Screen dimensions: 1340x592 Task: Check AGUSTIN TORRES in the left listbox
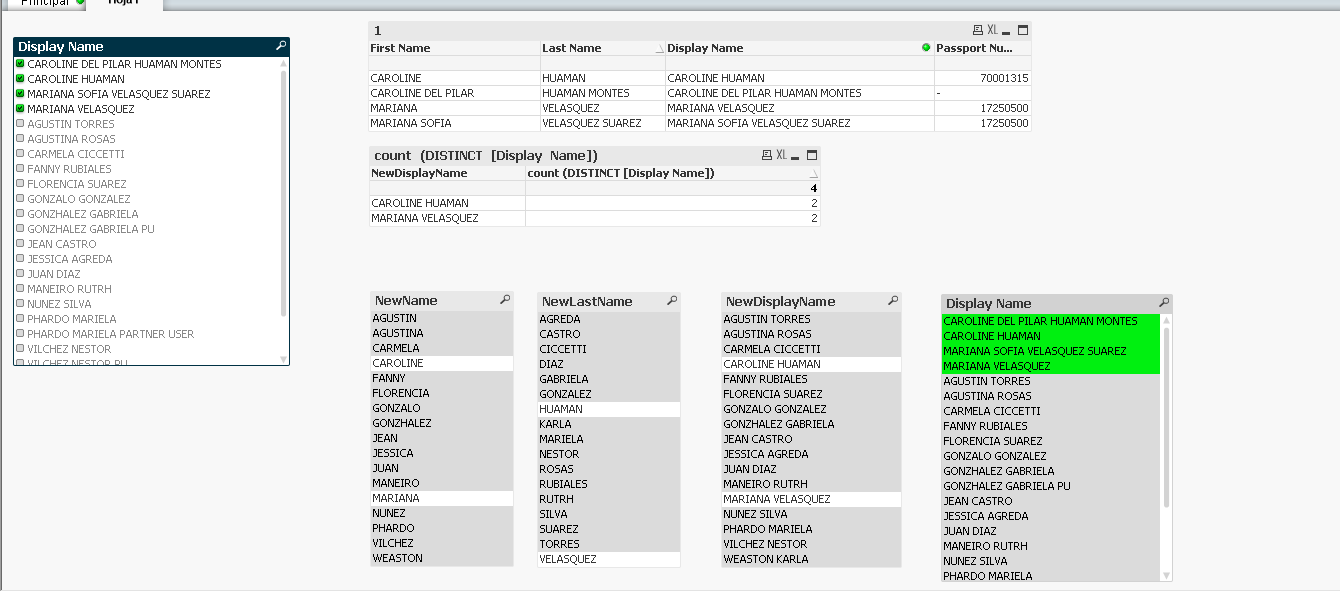click(x=21, y=123)
